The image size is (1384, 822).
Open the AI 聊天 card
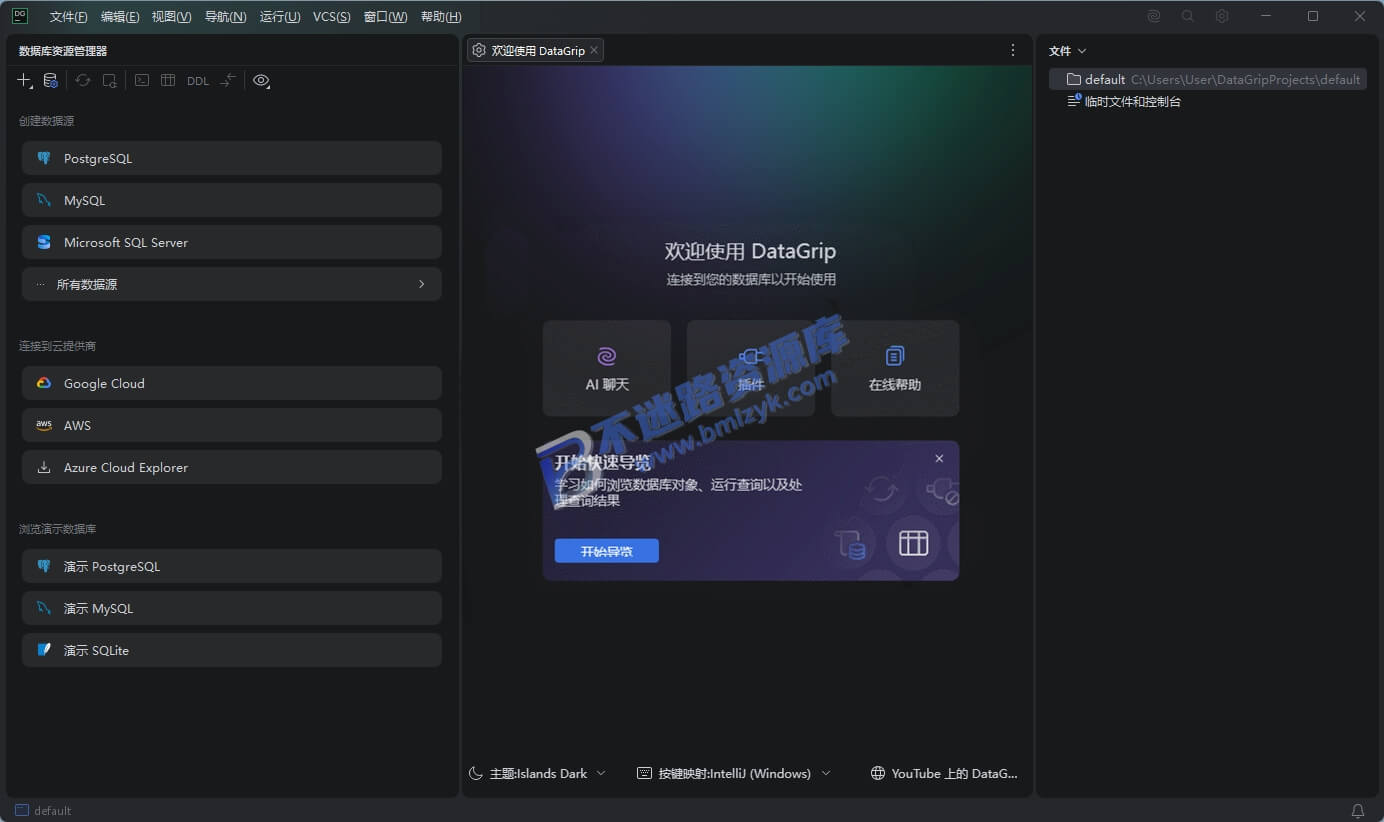click(607, 368)
